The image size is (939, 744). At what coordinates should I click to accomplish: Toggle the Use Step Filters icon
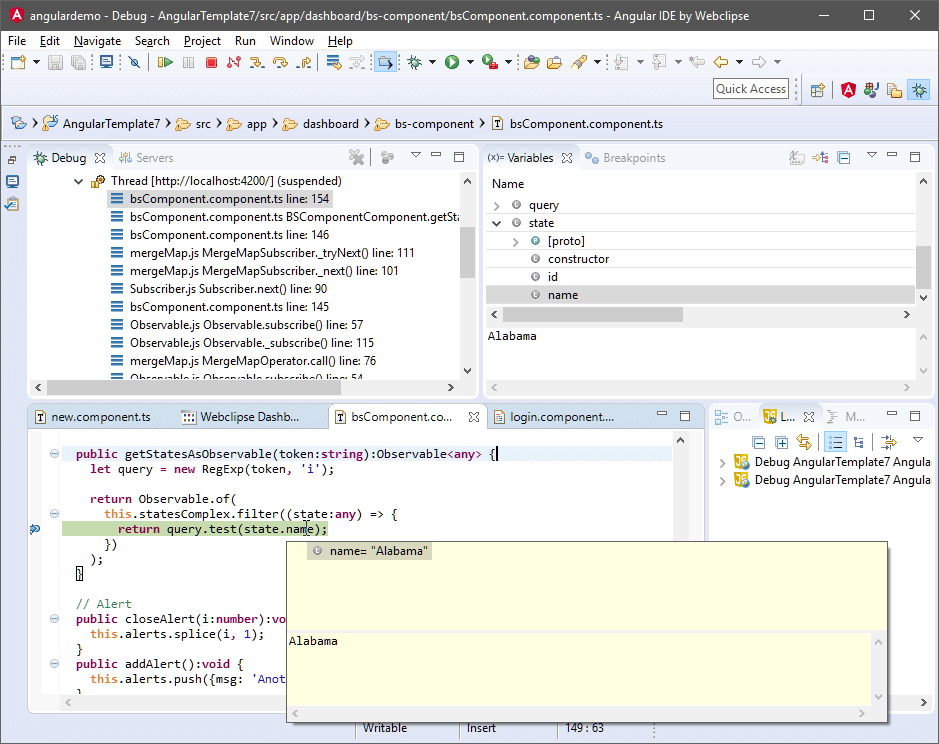coord(358,62)
